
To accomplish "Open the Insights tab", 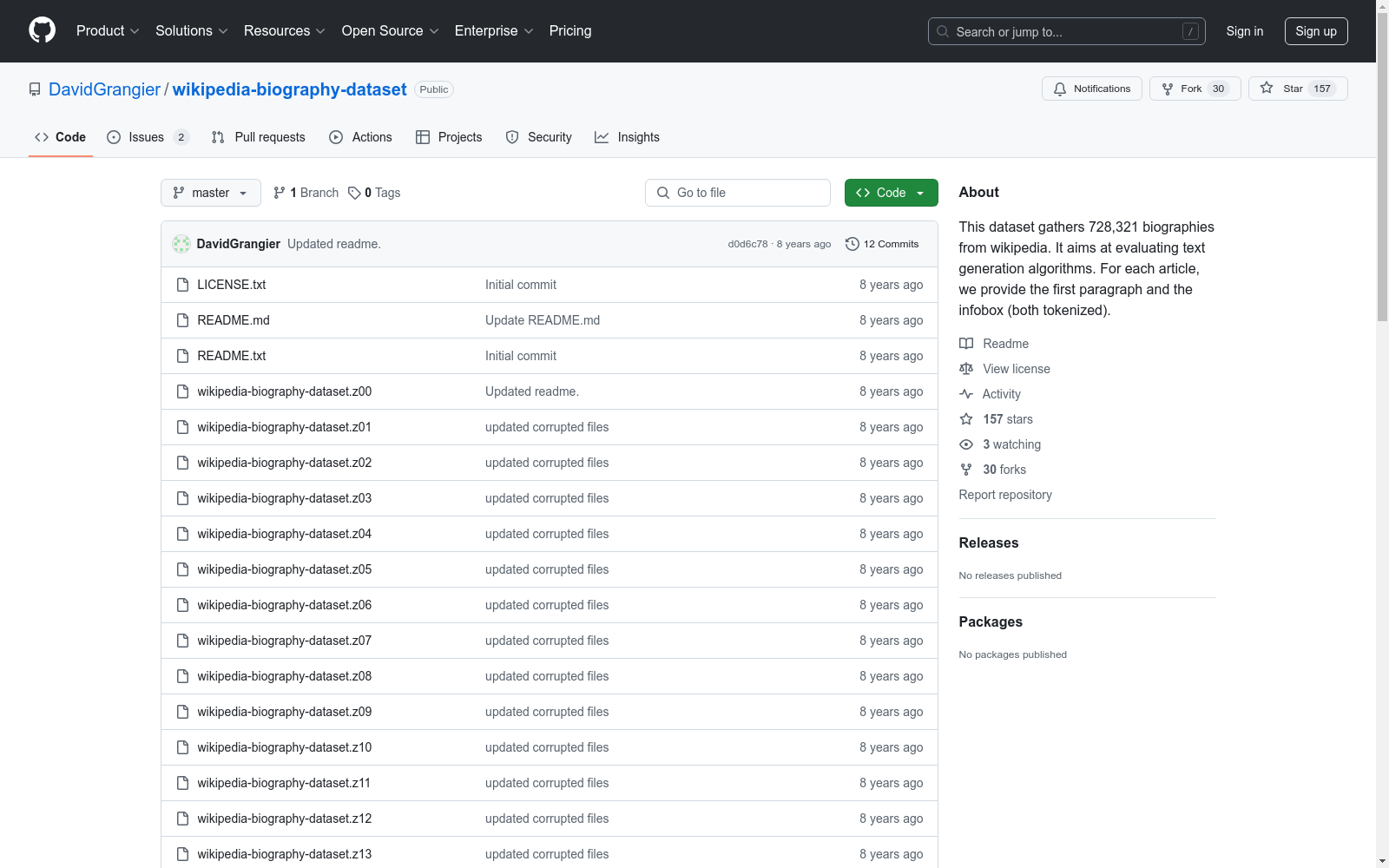I will (627, 137).
